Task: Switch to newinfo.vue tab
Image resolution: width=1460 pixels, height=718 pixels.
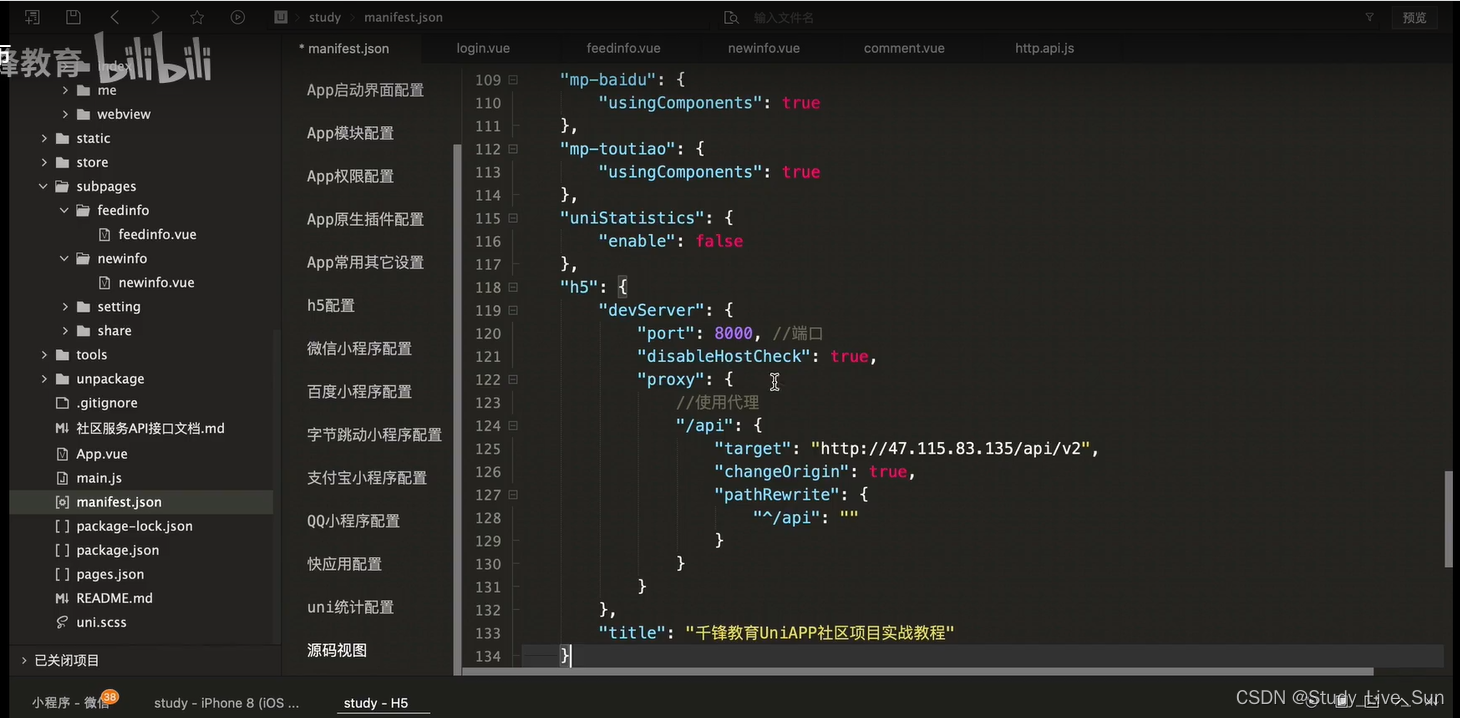Action: click(x=763, y=48)
